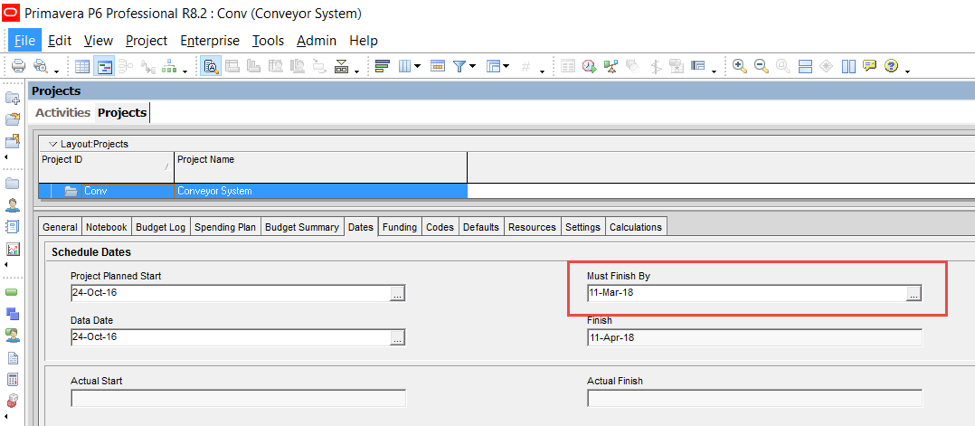Switch to the Activities tab
975x426 pixels.
point(63,113)
